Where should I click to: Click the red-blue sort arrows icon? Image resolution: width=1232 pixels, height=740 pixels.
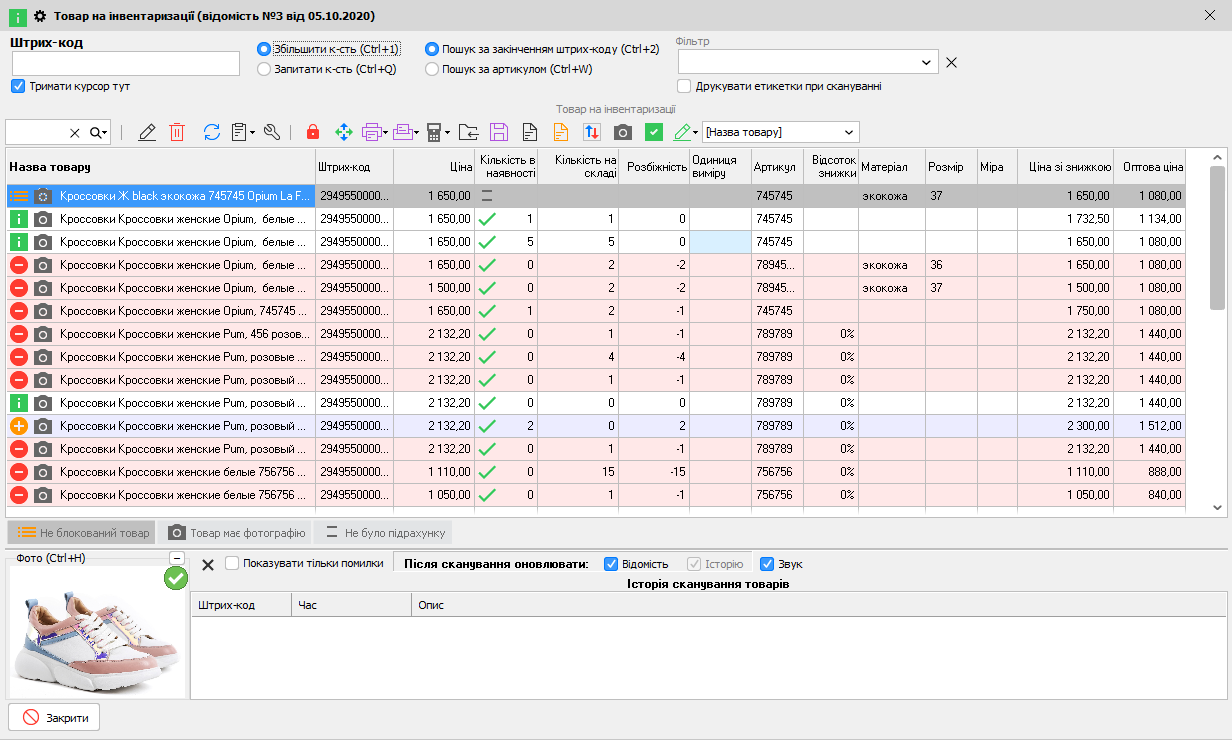pyautogui.click(x=592, y=132)
